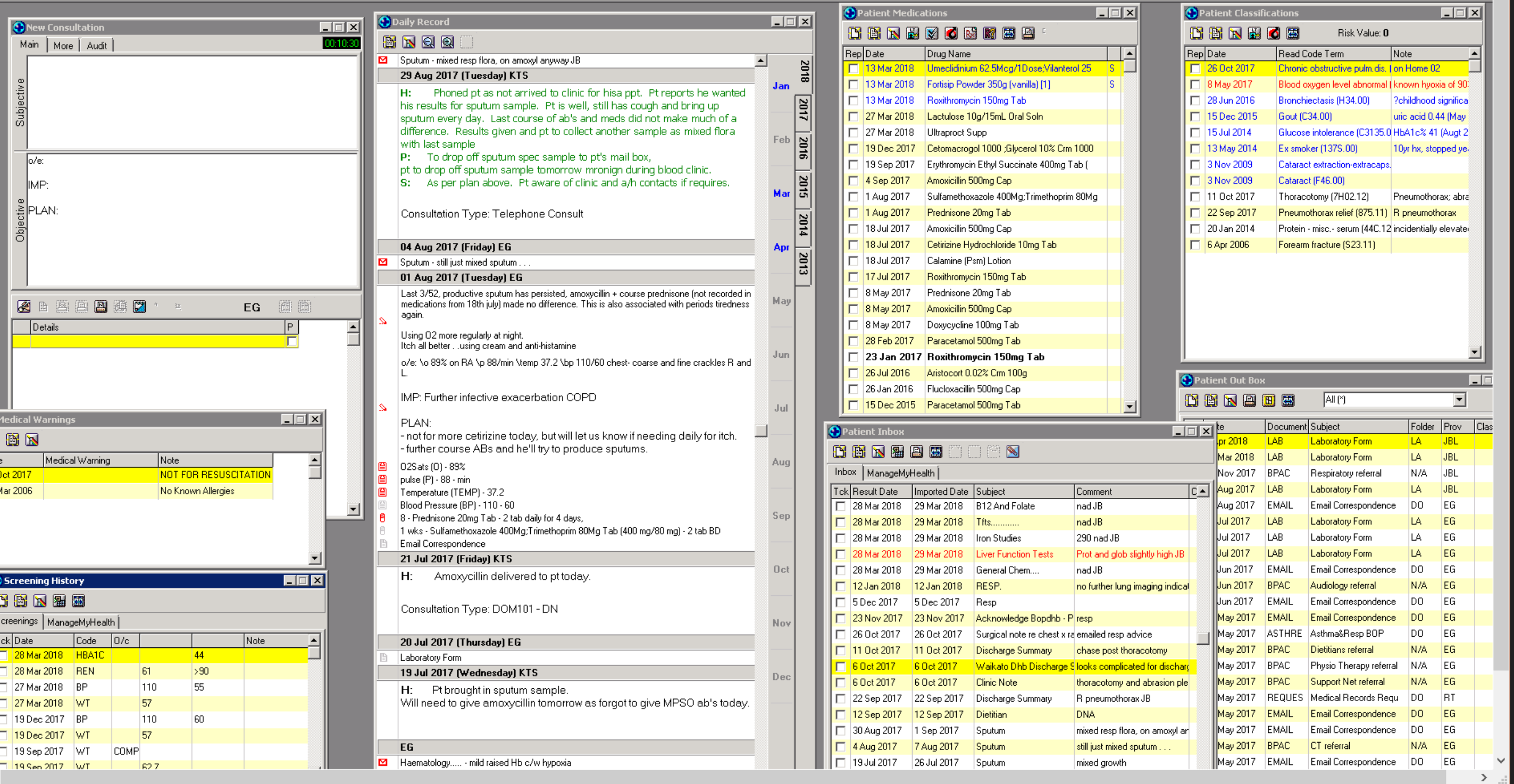Click the printer icon in Patient Medications toolbar
1514x784 pixels.
pos(1028,33)
